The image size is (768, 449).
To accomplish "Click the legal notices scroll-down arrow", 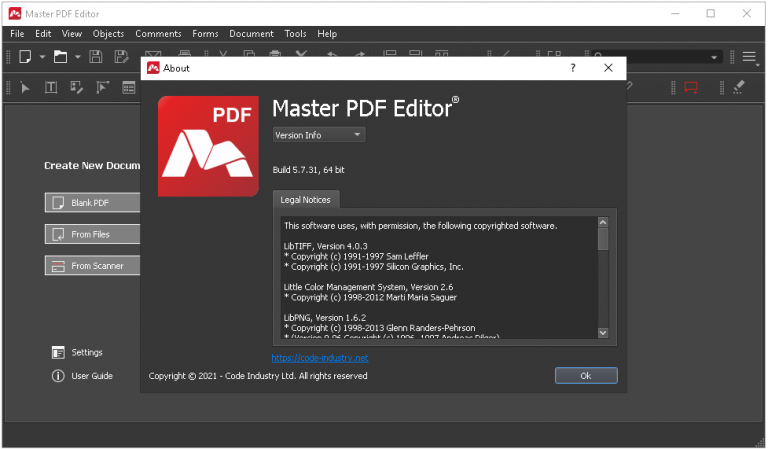I will point(603,333).
